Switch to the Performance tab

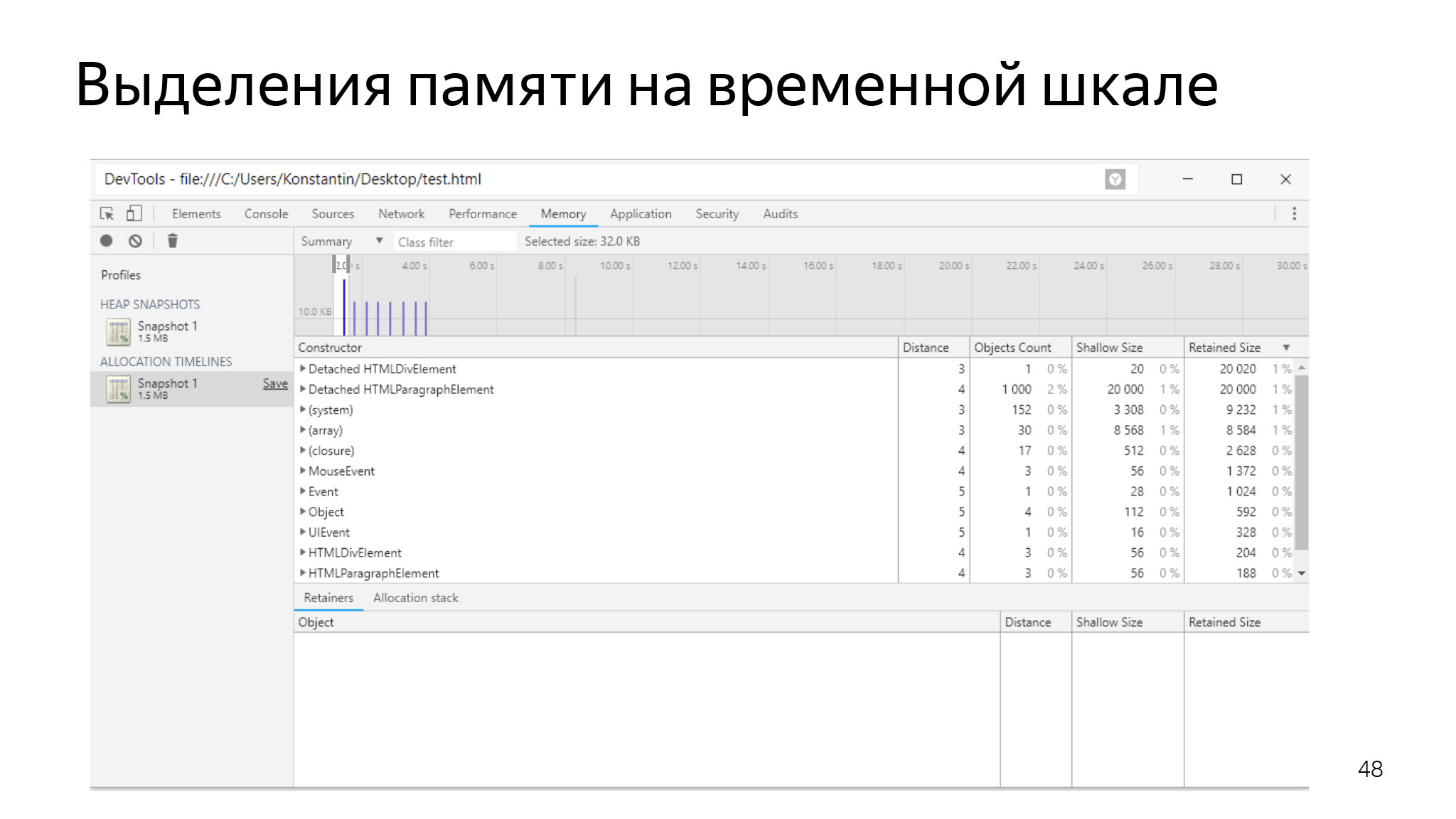[x=482, y=213]
